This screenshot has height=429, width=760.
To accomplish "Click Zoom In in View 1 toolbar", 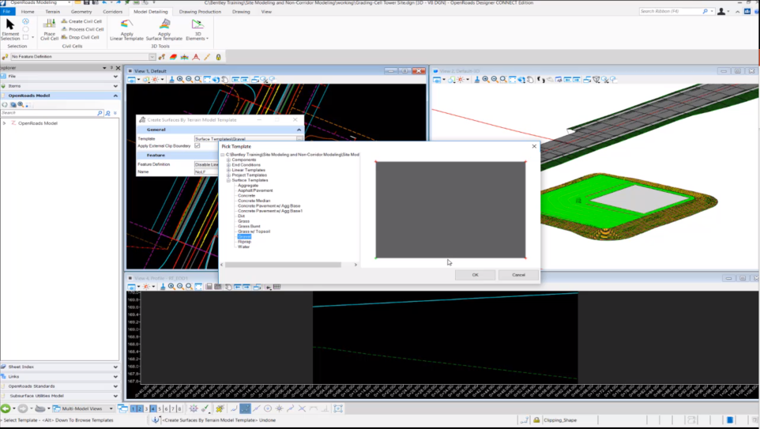I will point(180,79).
